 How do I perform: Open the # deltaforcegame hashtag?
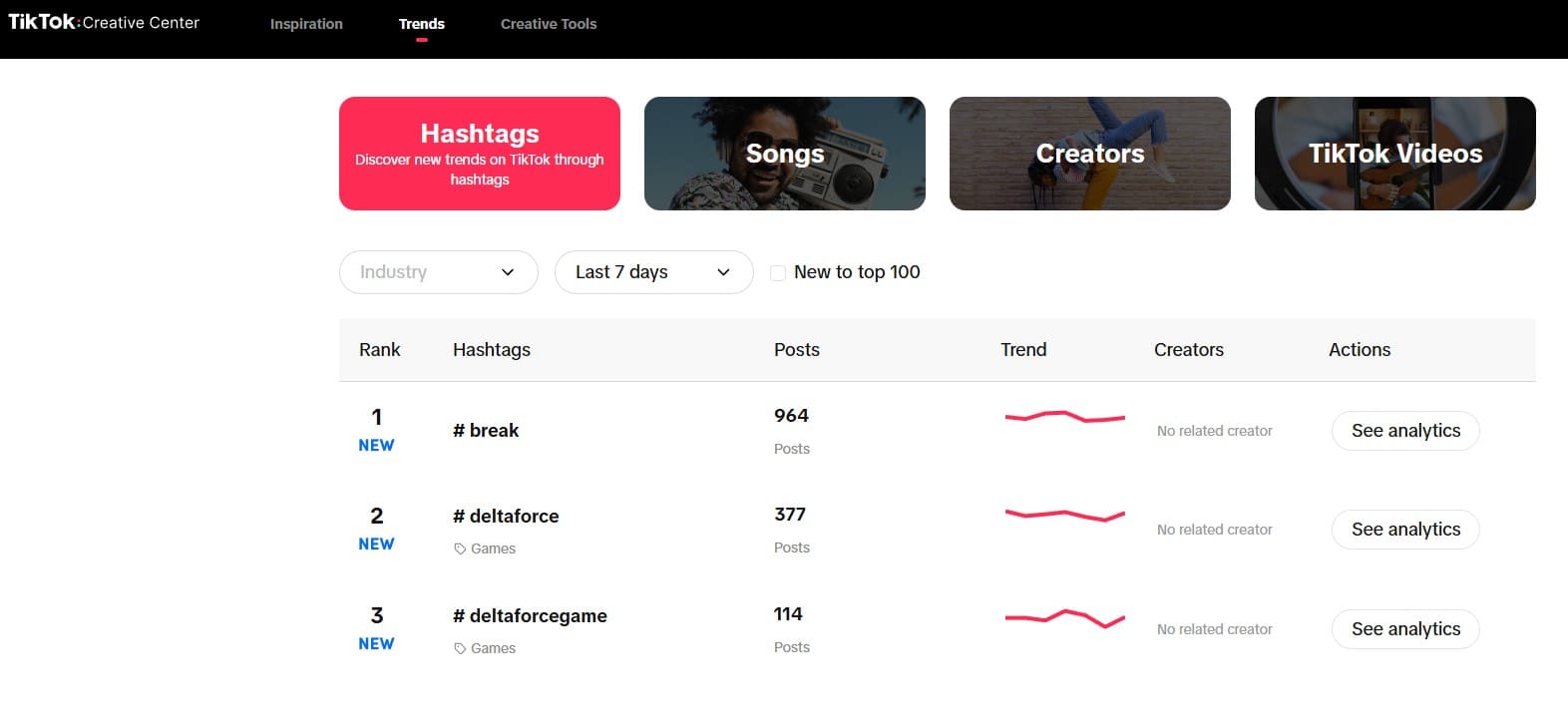[x=530, y=616]
